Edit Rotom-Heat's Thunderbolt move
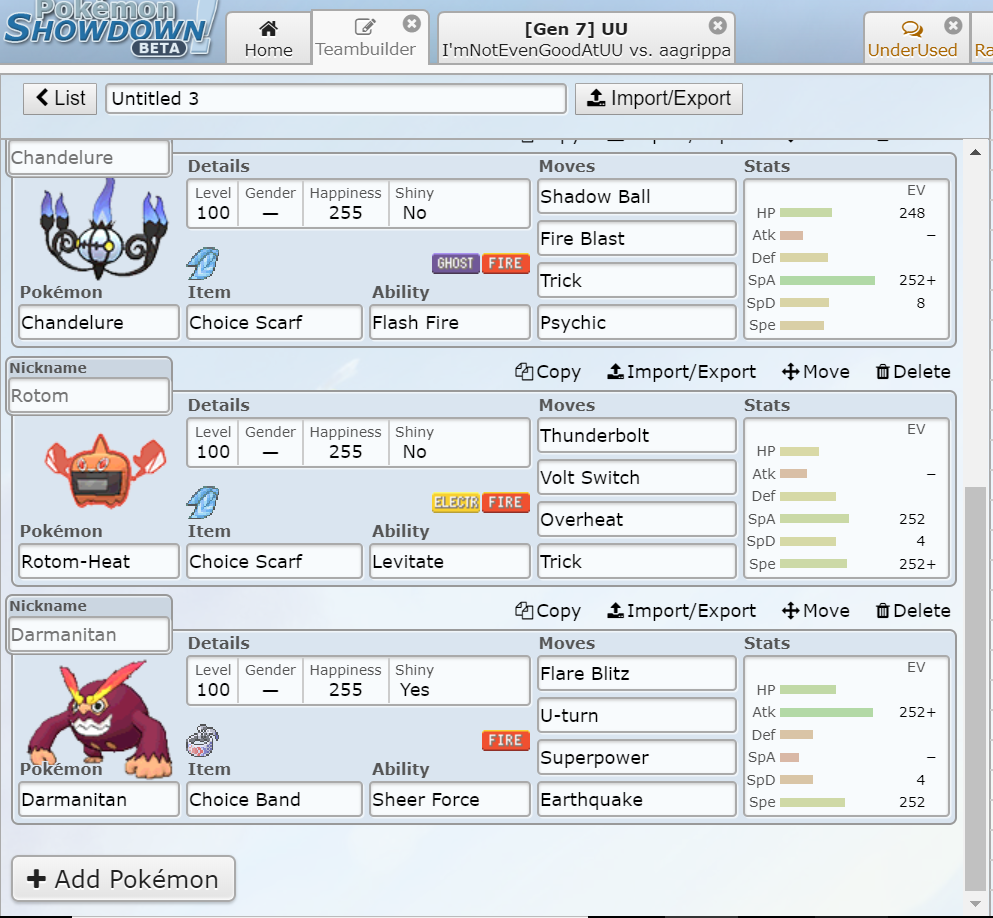Viewport: 993px width, 918px height. (x=636, y=436)
